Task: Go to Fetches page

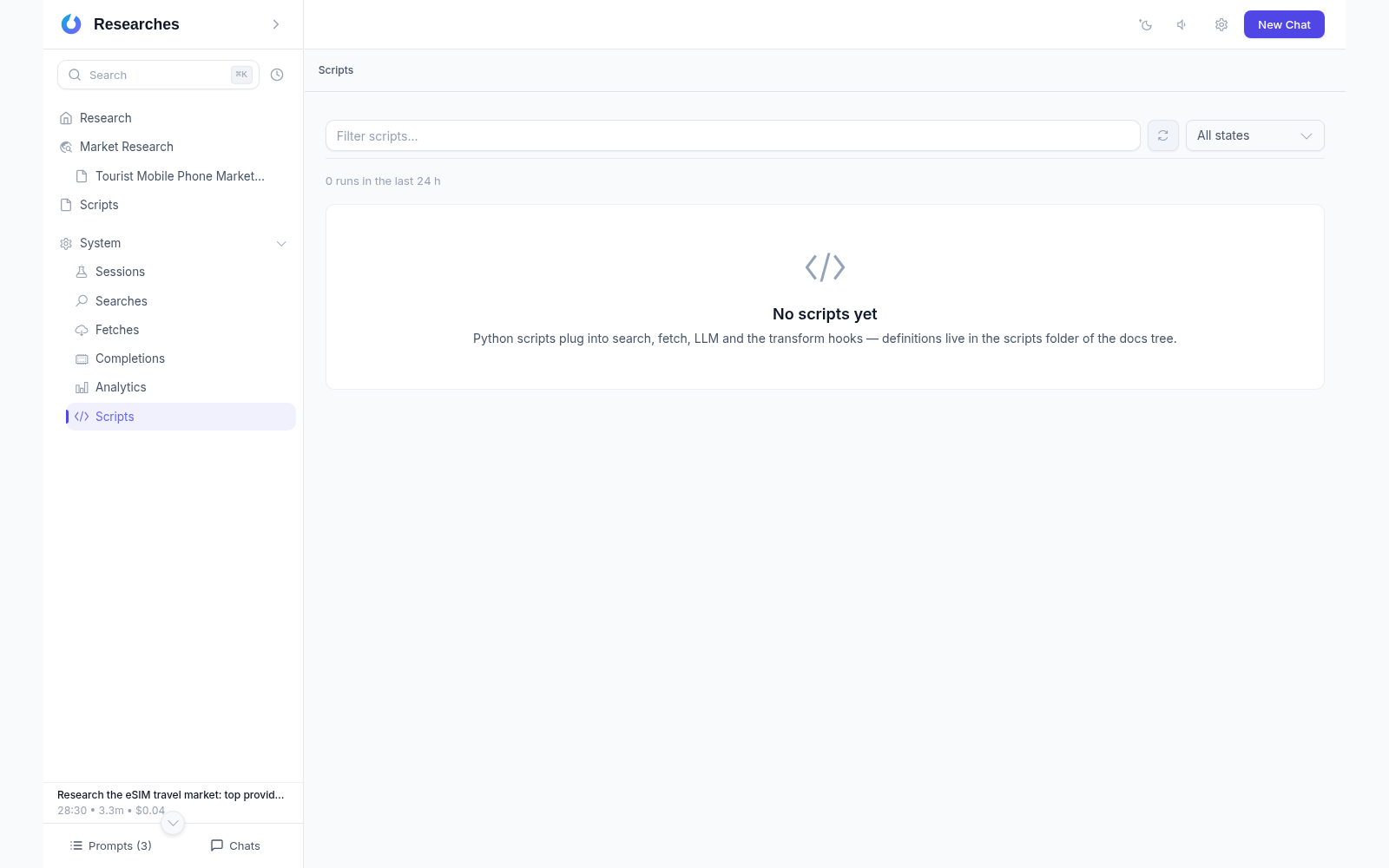Action: point(181,330)
